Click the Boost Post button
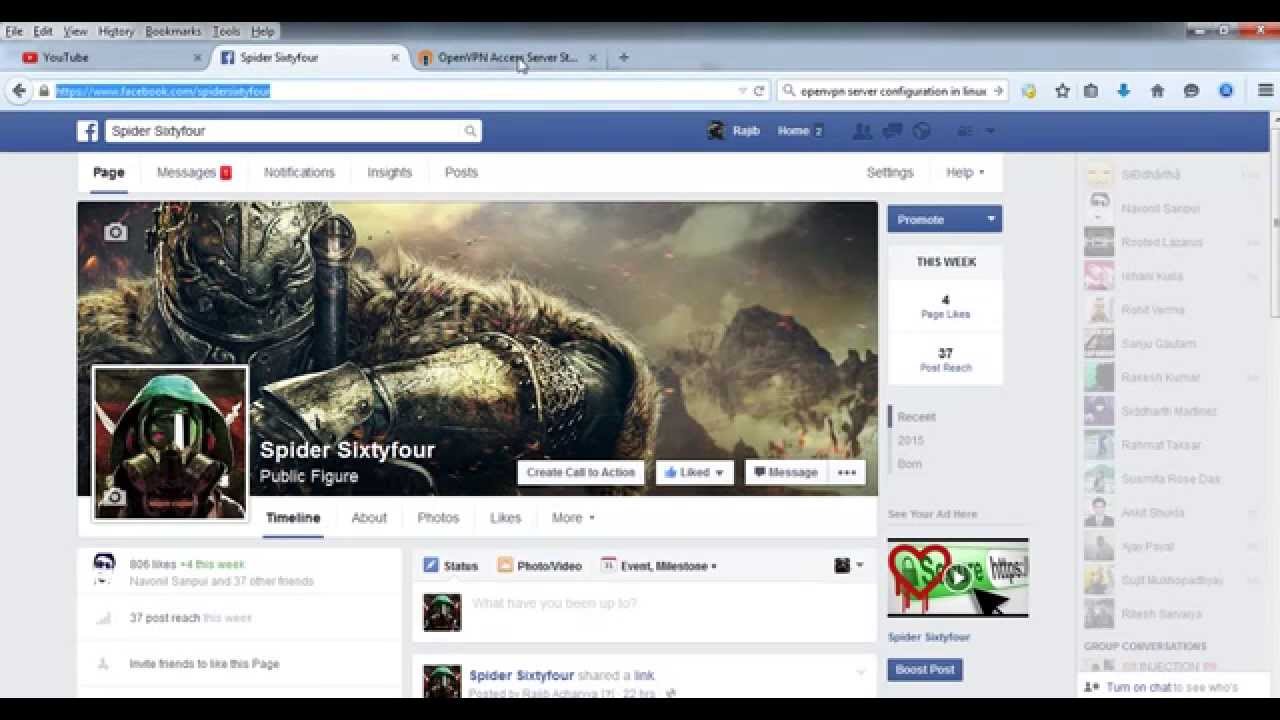Viewport: 1280px width, 720px height. click(925, 670)
